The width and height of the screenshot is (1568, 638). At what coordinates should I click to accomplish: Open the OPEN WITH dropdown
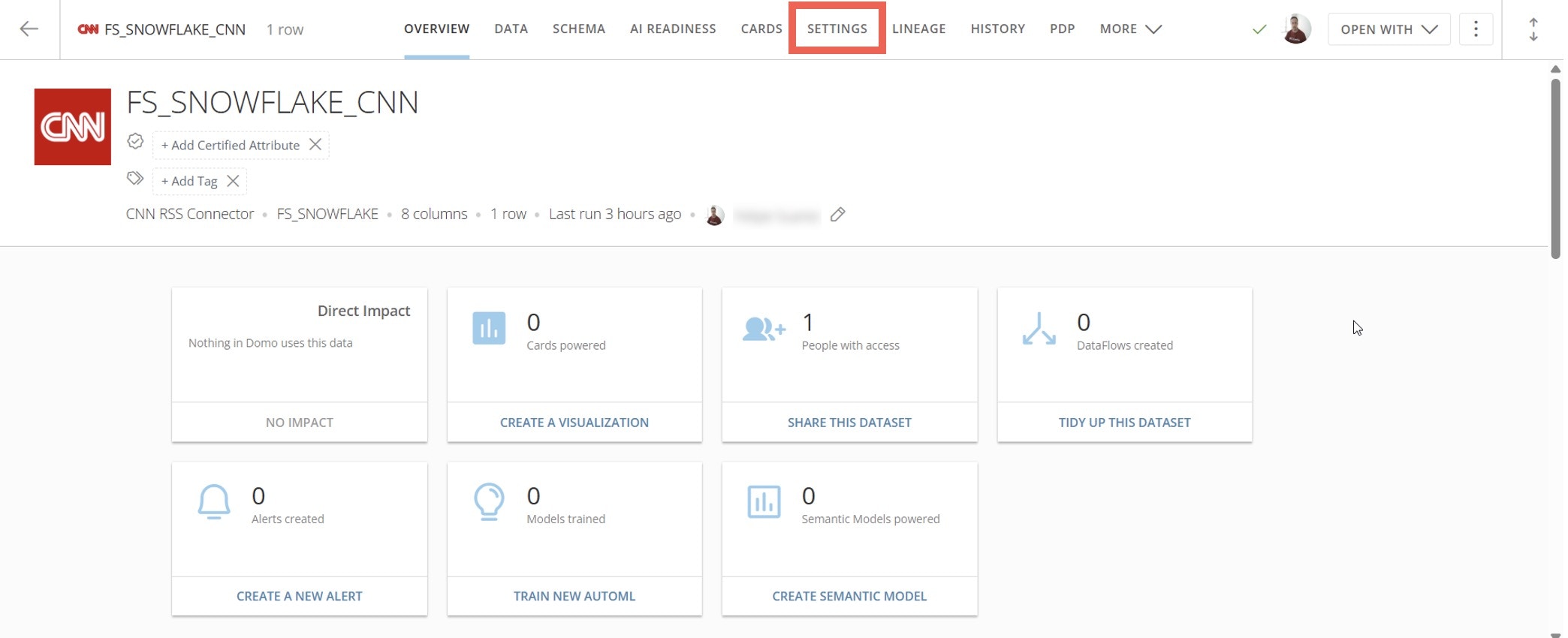coord(1389,29)
